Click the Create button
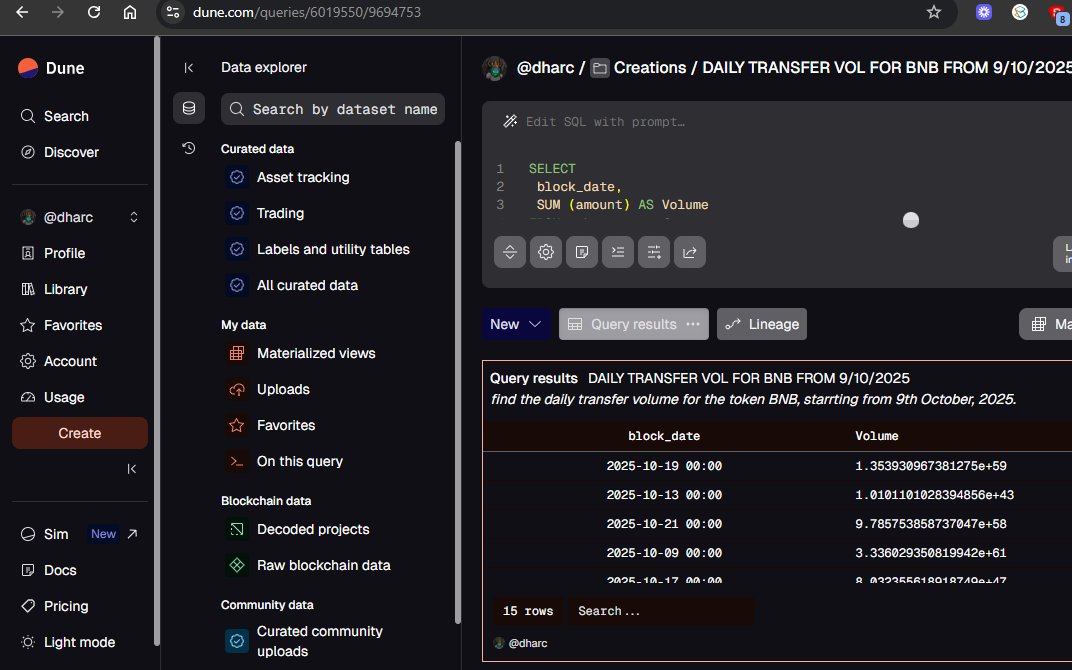This screenshot has height=670, width=1072. coord(80,433)
